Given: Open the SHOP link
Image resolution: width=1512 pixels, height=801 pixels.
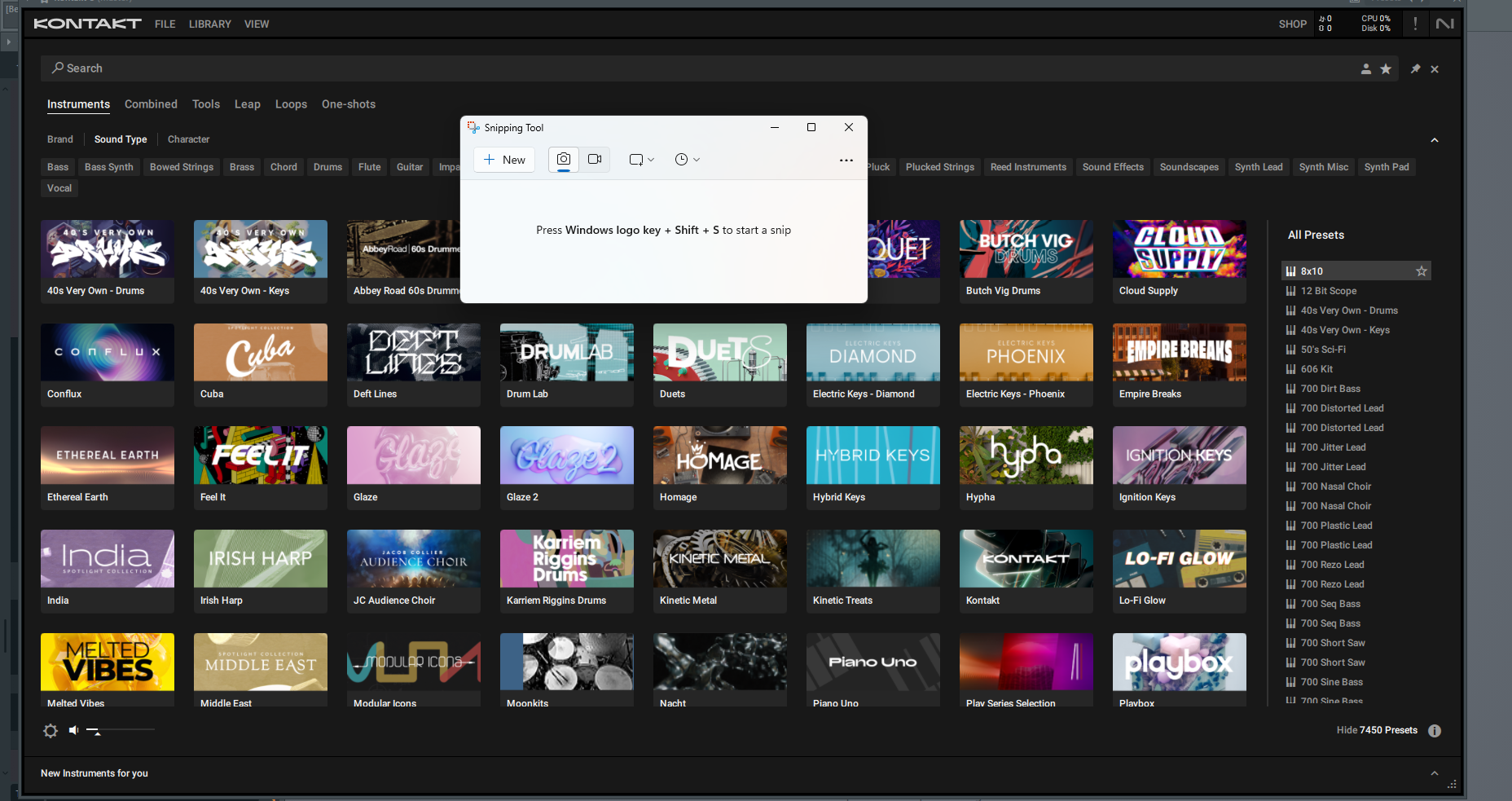Looking at the screenshot, I should point(1293,24).
